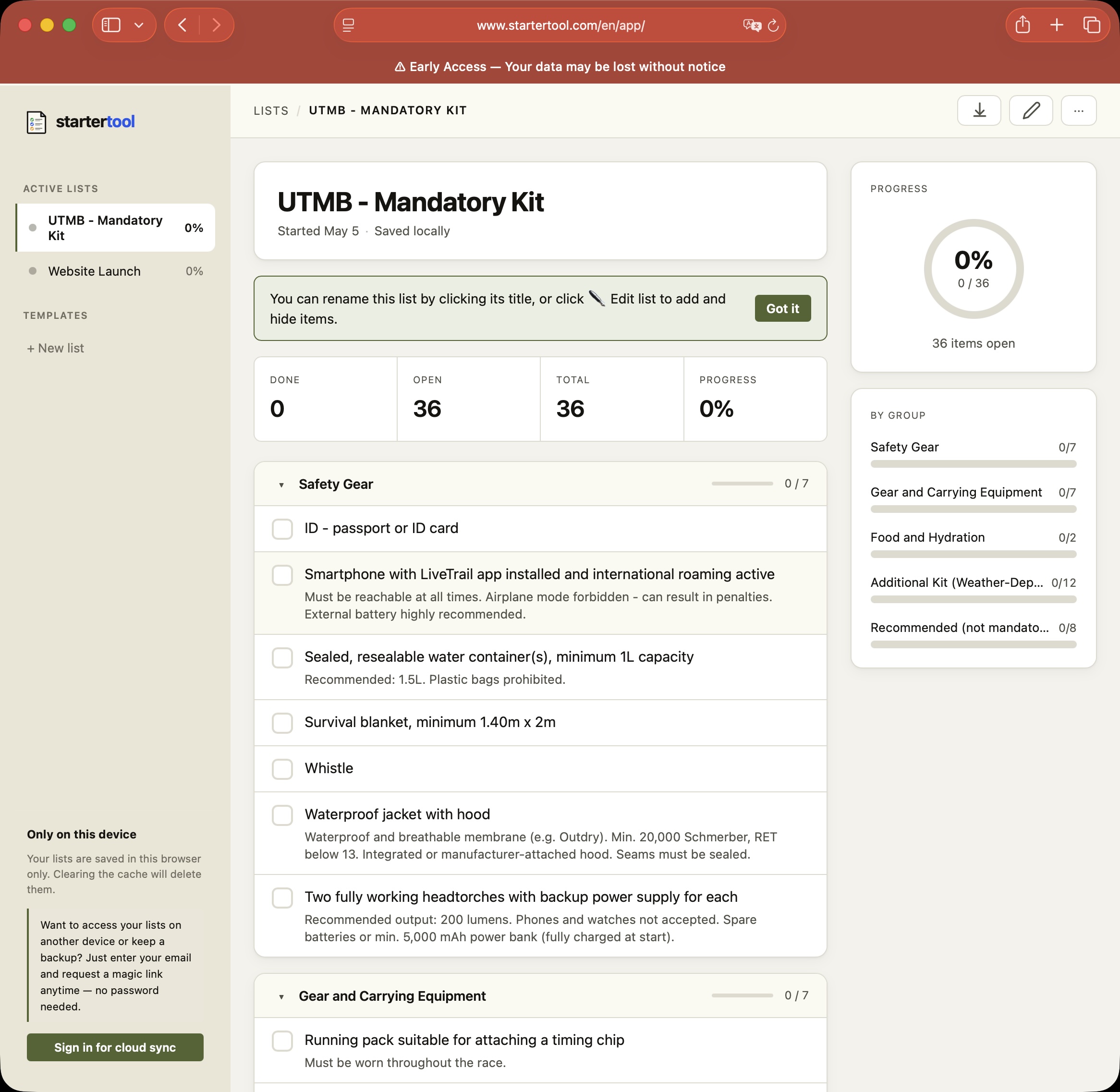Click + New list under Templates

point(56,348)
